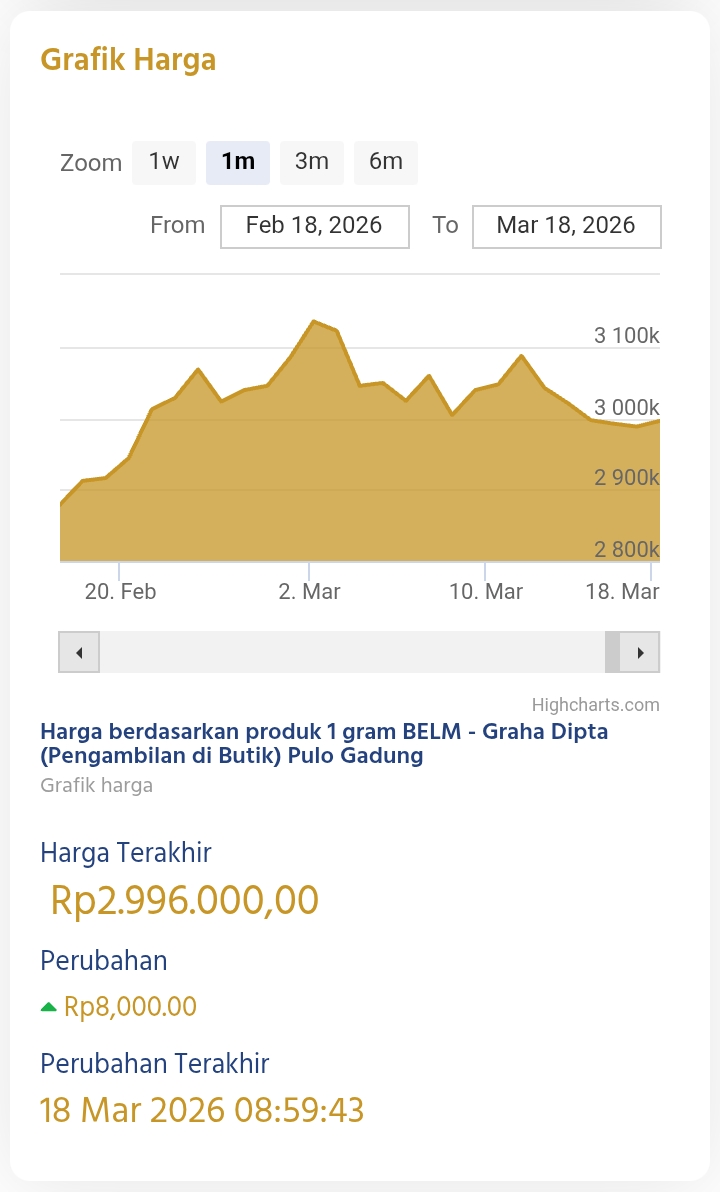
Task: Click the "3 100k" y-axis label
Action: 626,335
